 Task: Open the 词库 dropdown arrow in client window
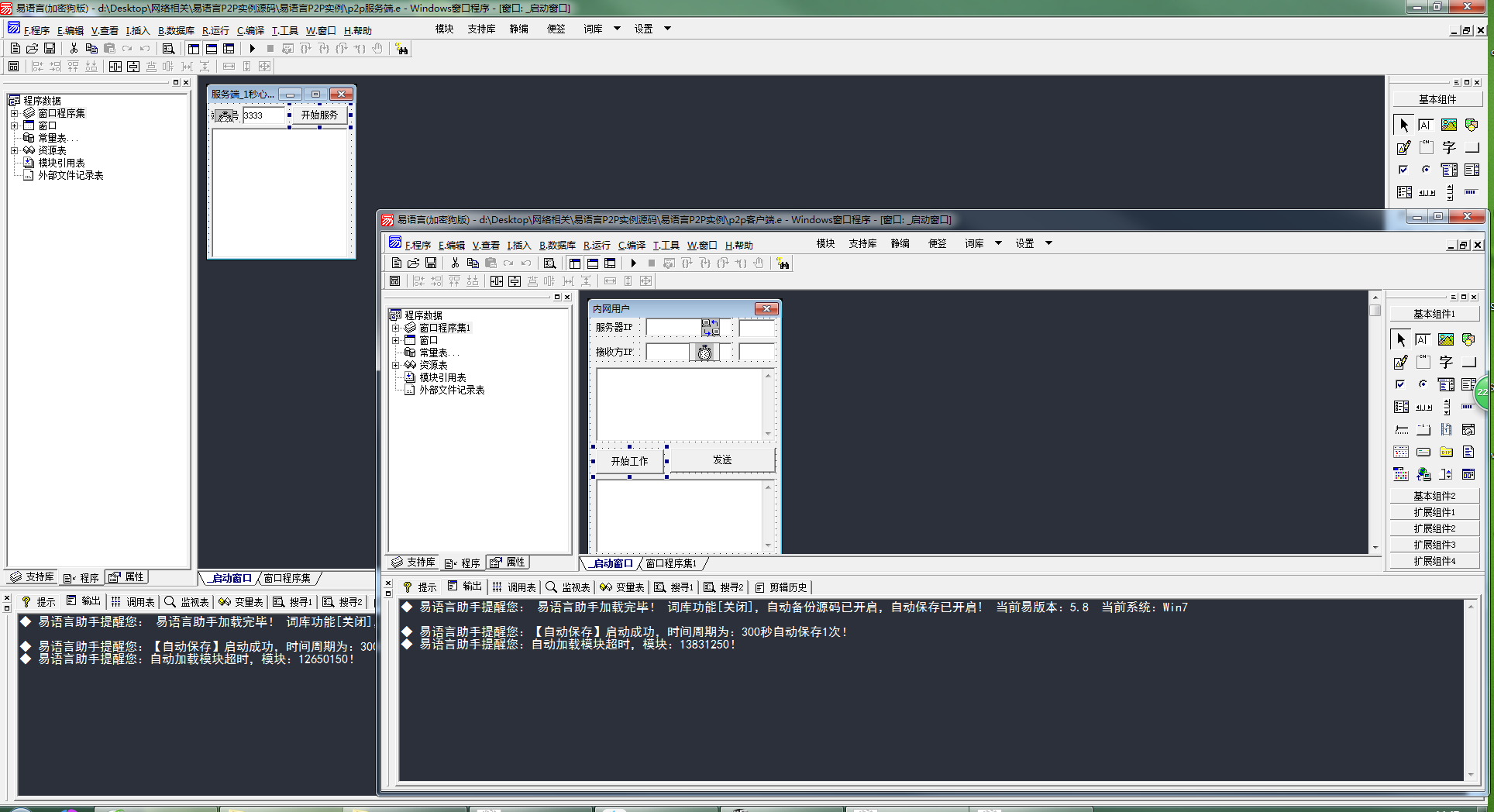[998, 243]
